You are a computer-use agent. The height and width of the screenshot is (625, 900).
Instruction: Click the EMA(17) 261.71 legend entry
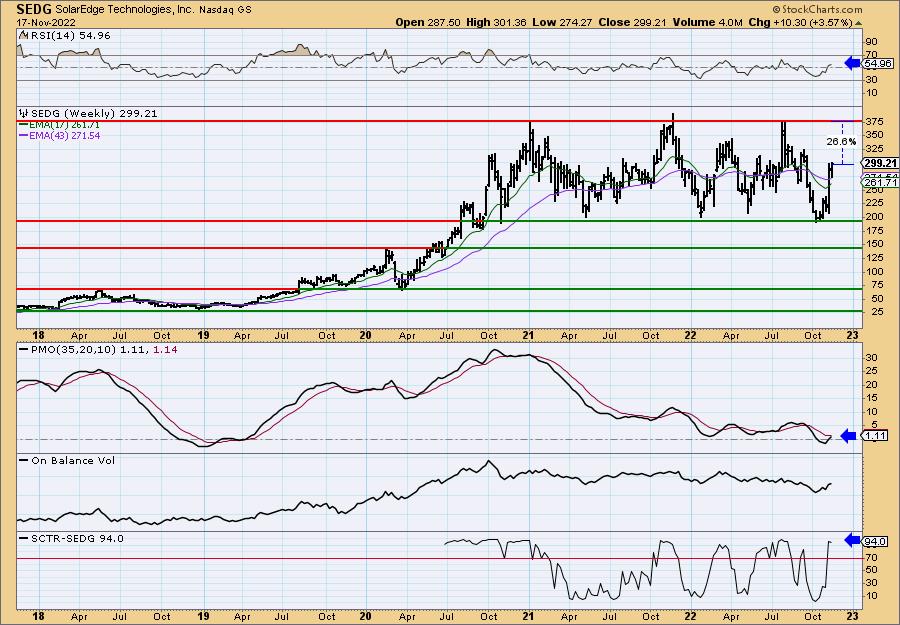(64, 125)
